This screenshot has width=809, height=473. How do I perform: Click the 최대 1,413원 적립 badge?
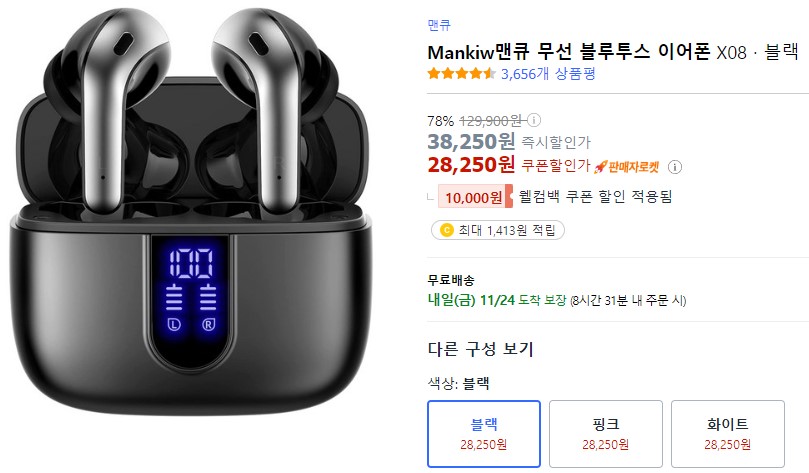pyautogui.click(x=498, y=230)
